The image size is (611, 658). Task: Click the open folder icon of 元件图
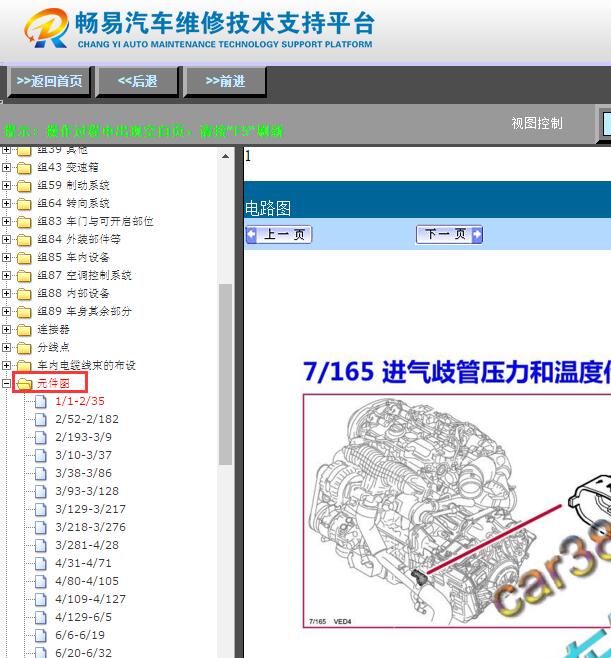tap(25, 384)
